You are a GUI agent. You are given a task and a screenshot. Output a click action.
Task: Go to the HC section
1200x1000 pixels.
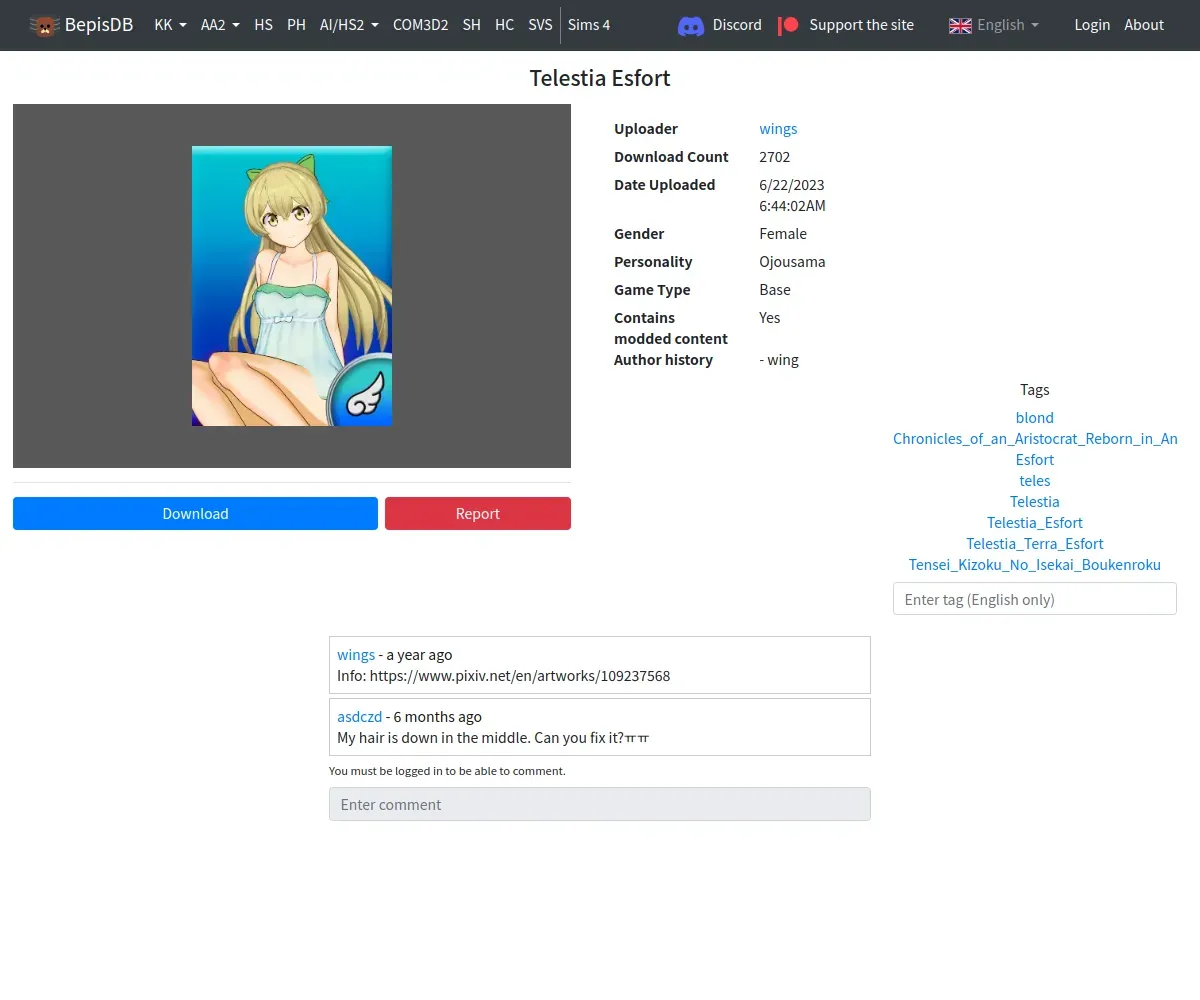(504, 25)
